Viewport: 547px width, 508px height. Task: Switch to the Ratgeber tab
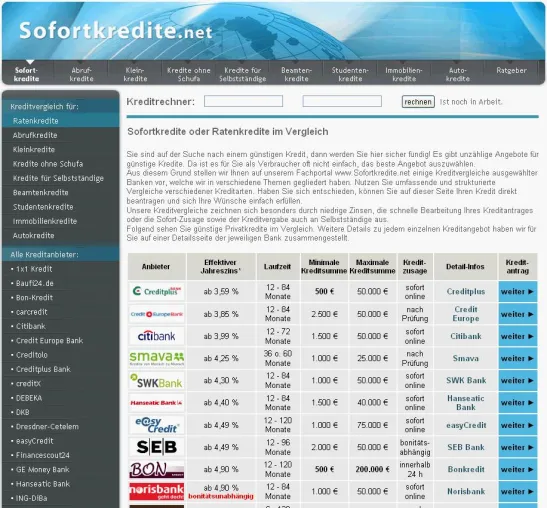(511, 71)
